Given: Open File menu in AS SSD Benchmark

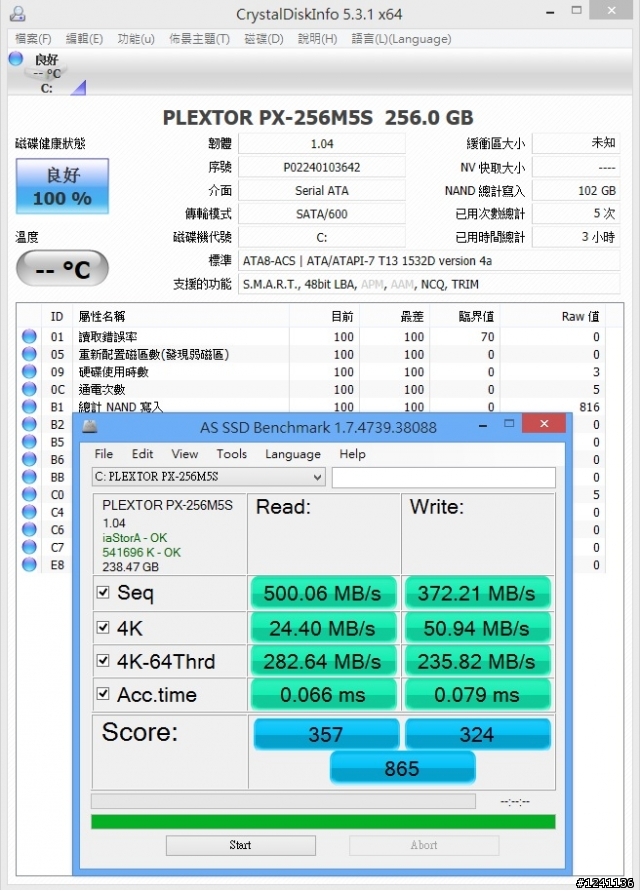Looking at the screenshot, I should [103, 454].
